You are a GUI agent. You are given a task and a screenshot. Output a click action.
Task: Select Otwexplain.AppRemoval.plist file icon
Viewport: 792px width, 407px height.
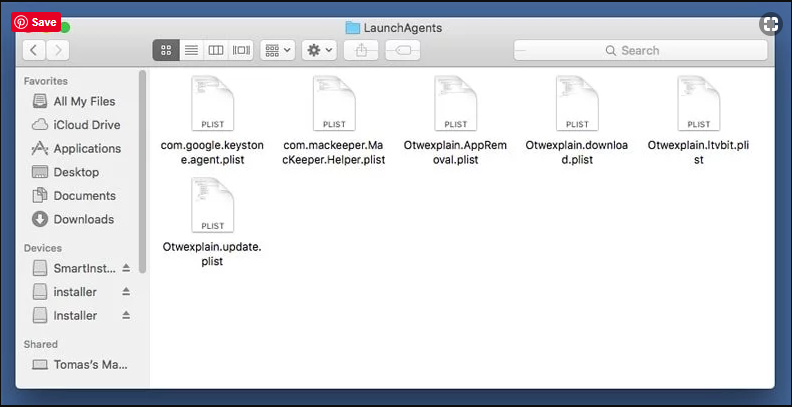click(x=456, y=104)
